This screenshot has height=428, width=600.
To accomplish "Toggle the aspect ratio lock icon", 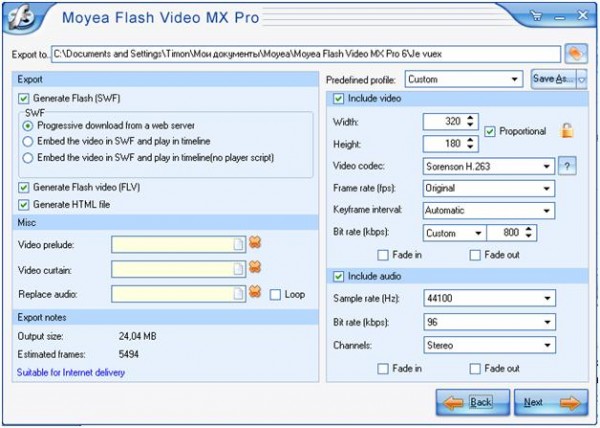I will (567, 131).
